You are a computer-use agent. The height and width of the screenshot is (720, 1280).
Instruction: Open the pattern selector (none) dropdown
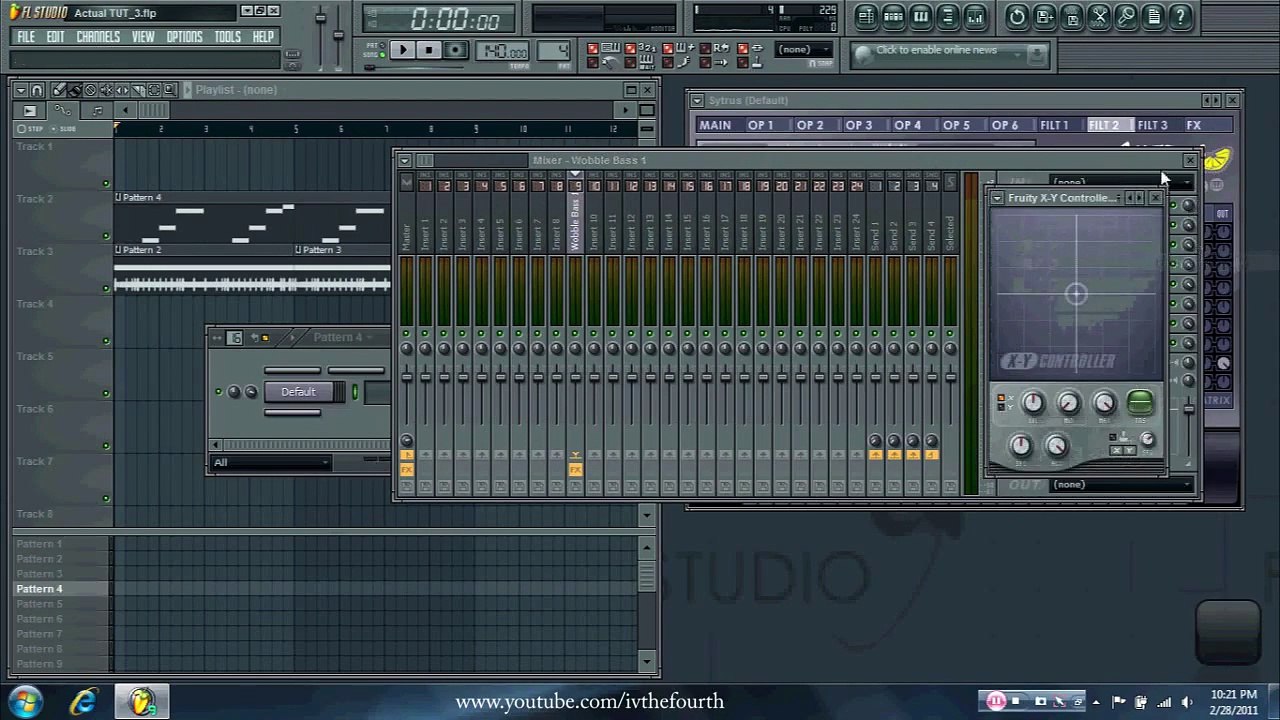coord(806,50)
